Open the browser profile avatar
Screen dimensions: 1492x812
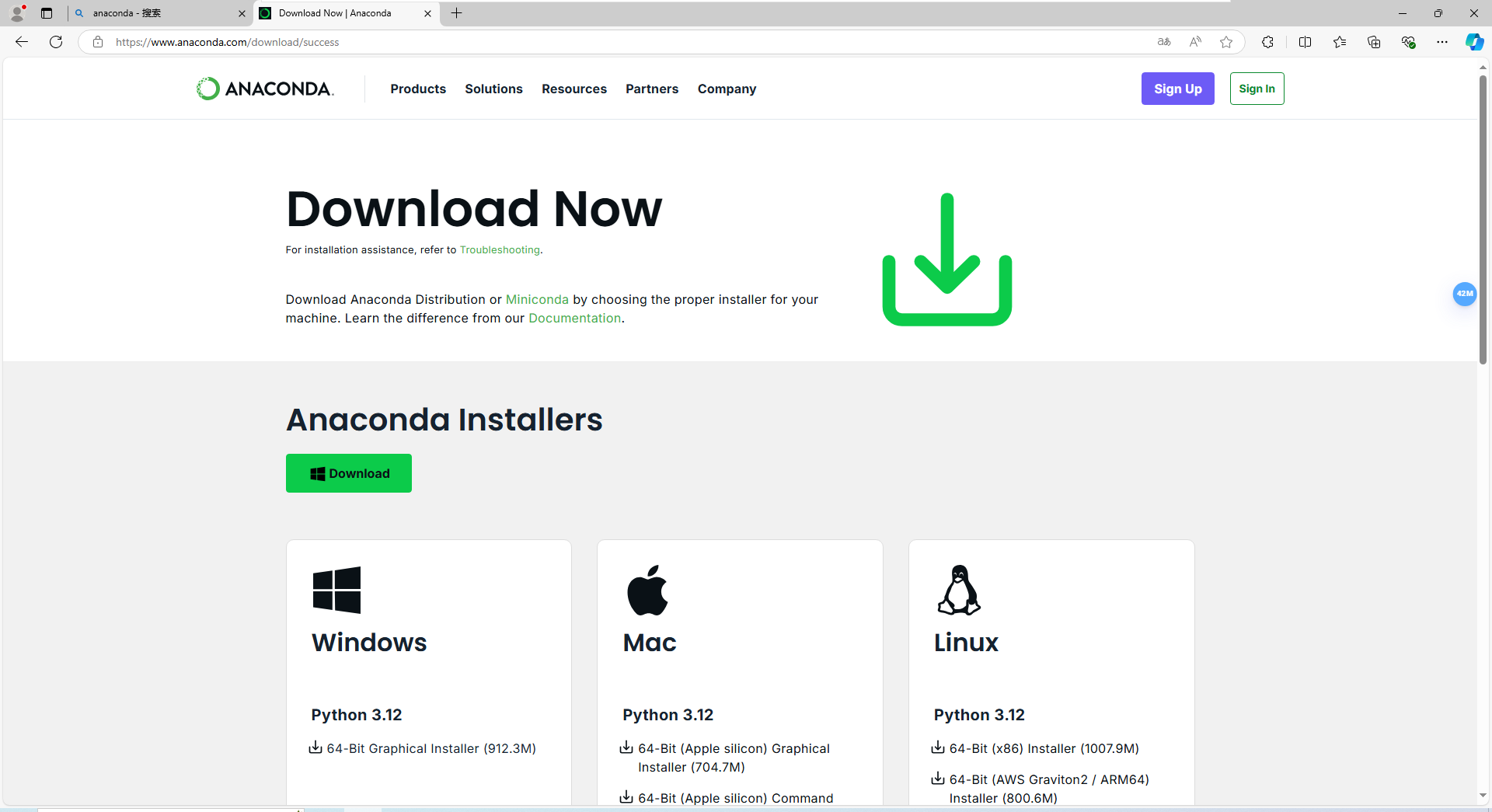17,13
